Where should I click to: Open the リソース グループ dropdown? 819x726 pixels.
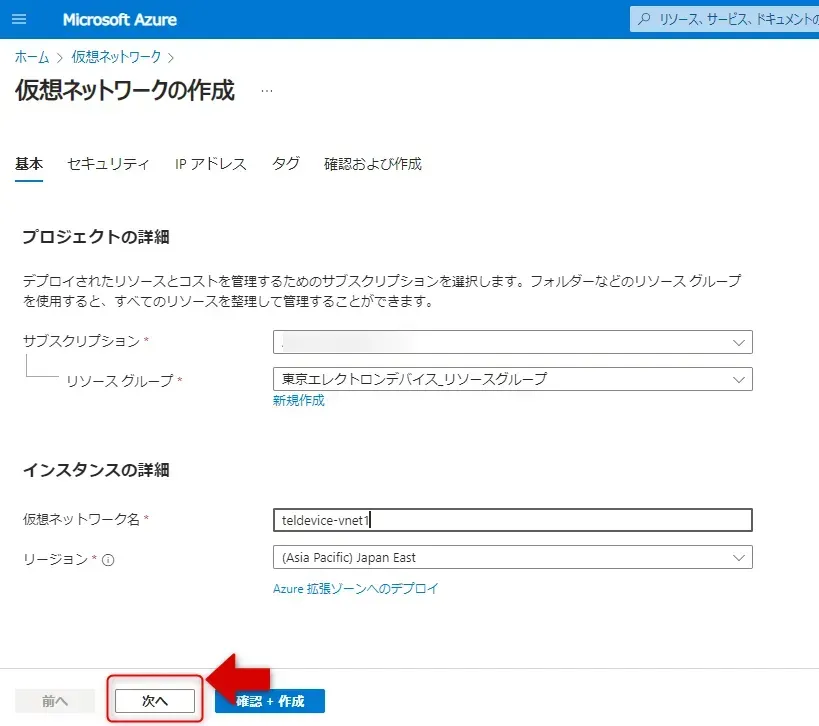tap(512, 379)
